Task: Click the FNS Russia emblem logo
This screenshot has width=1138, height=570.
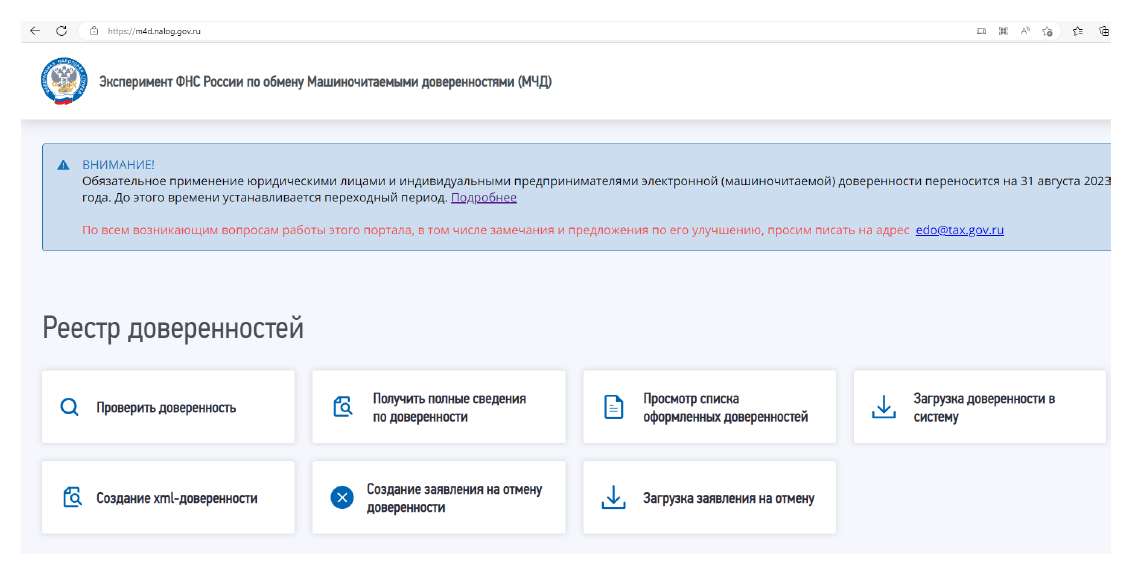Action: [64, 82]
